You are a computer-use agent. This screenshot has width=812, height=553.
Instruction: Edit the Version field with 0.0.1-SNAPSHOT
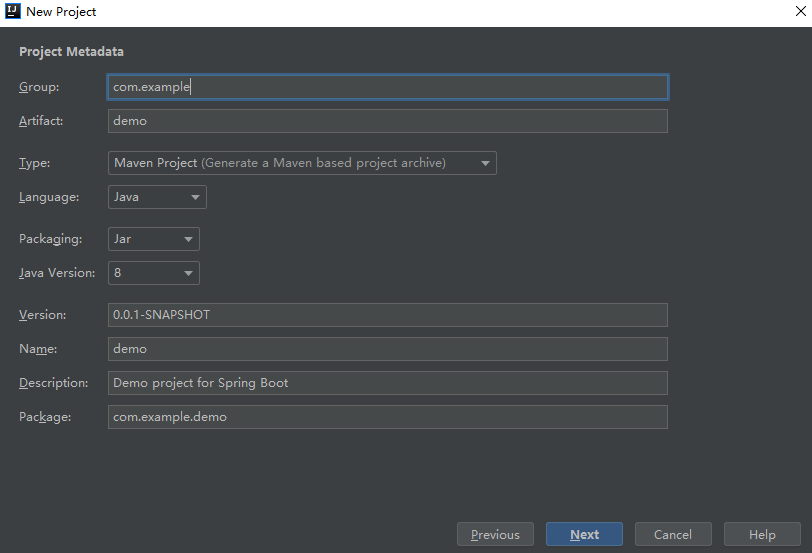(x=388, y=315)
